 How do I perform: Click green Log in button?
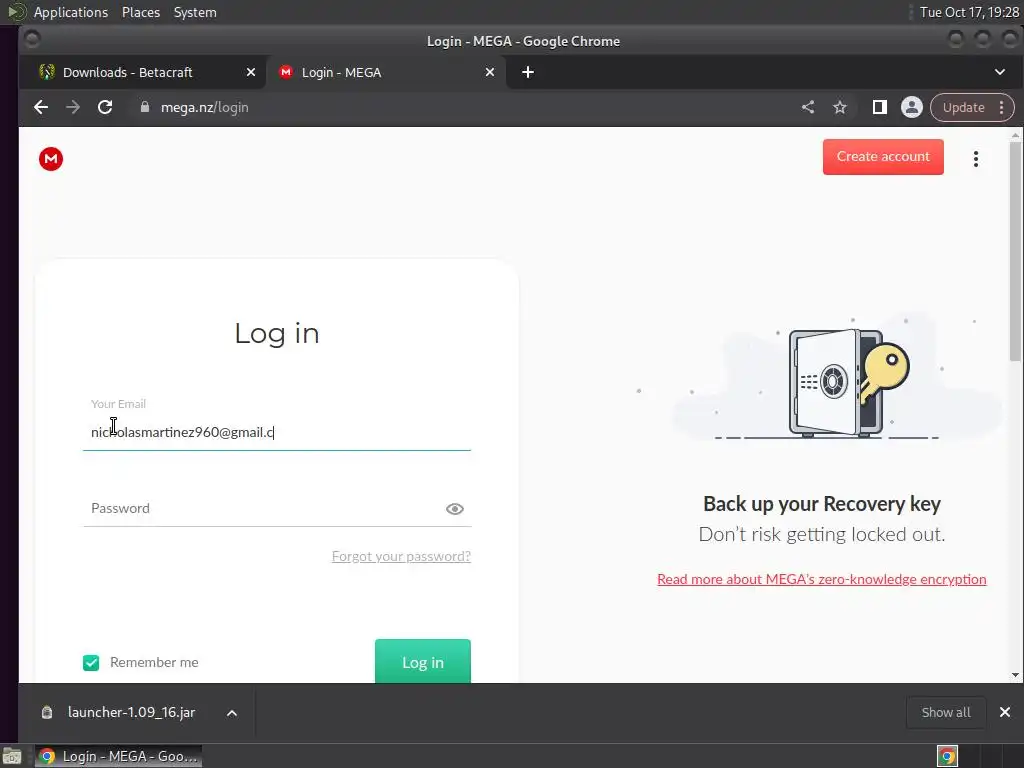tap(423, 661)
